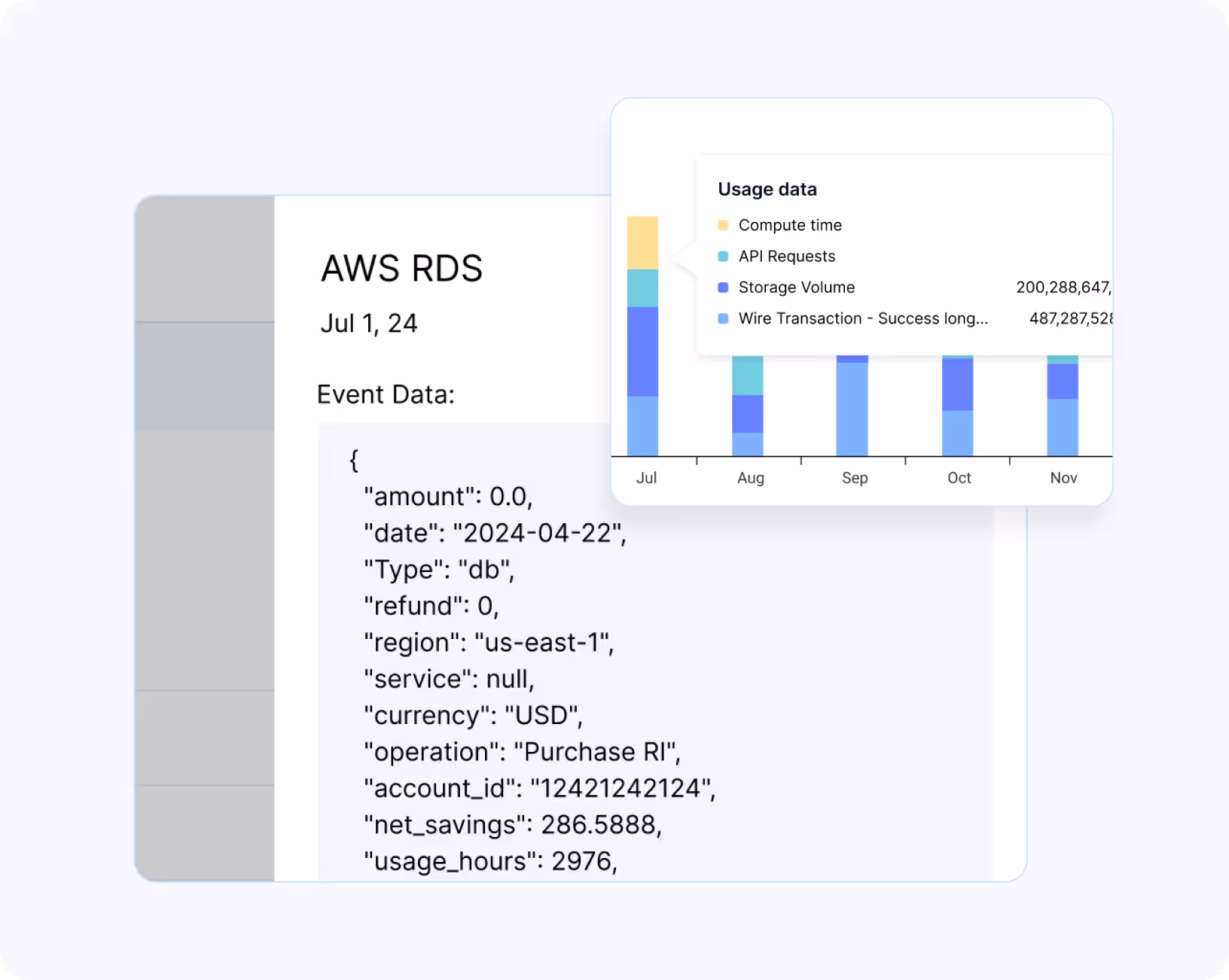Screen dimensions: 1229x980
Task: Open the AWS RDS event titled Jul 1, 24
Action: click(x=402, y=268)
